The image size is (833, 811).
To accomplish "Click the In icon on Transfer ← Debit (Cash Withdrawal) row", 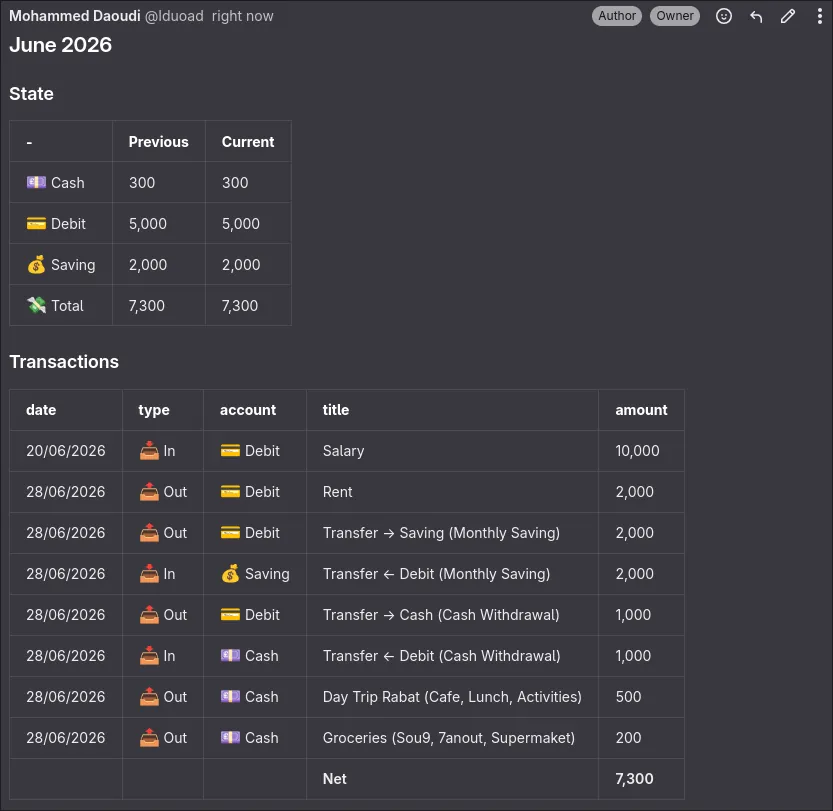I will click(149, 655).
